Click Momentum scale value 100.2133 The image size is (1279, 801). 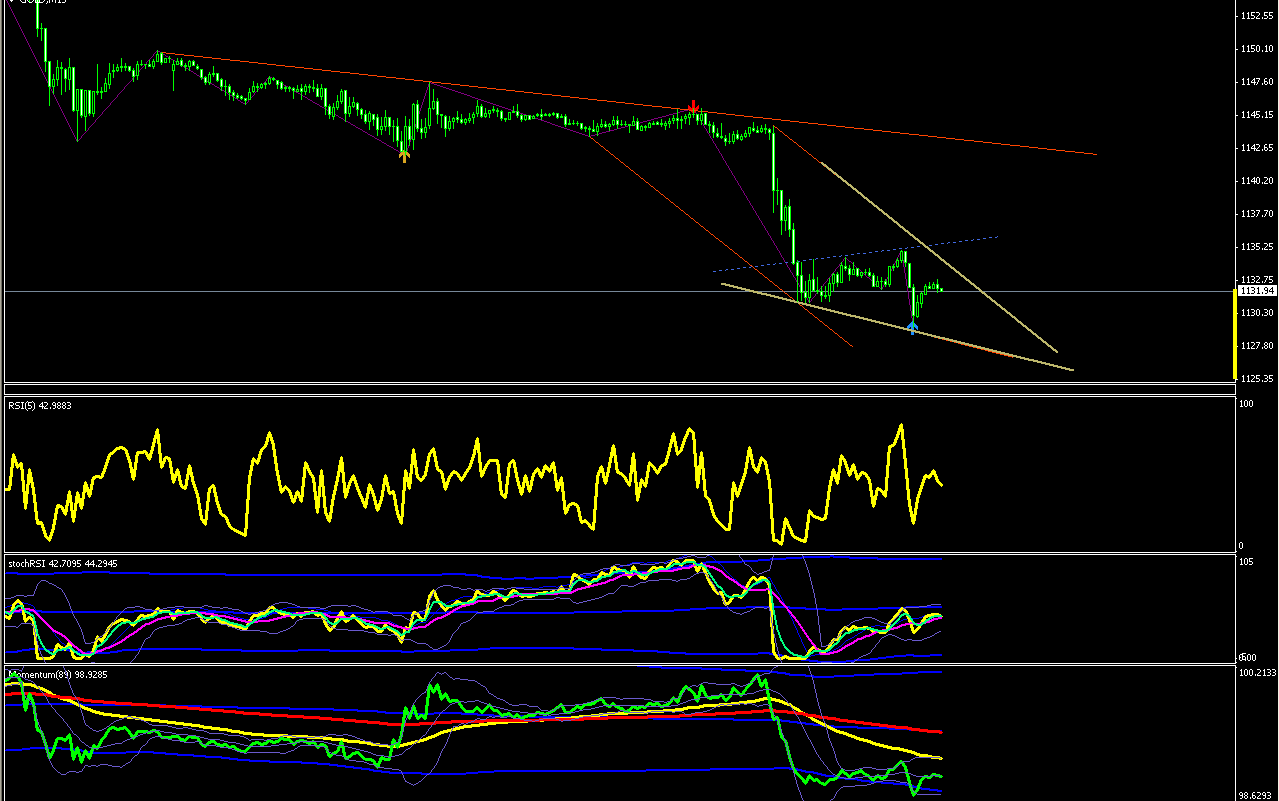coord(1256,674)
